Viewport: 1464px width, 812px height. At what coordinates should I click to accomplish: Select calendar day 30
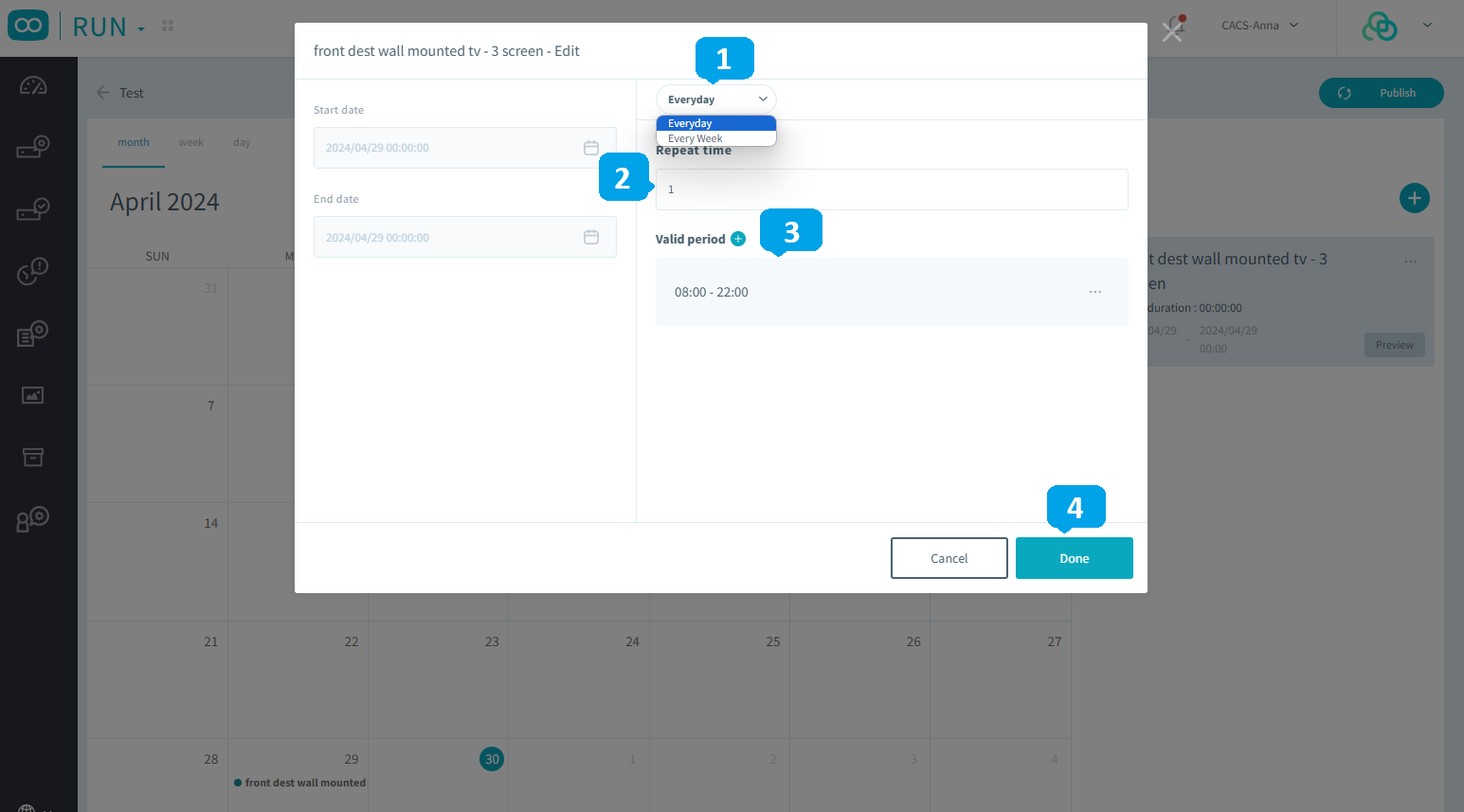coord(492,759)
